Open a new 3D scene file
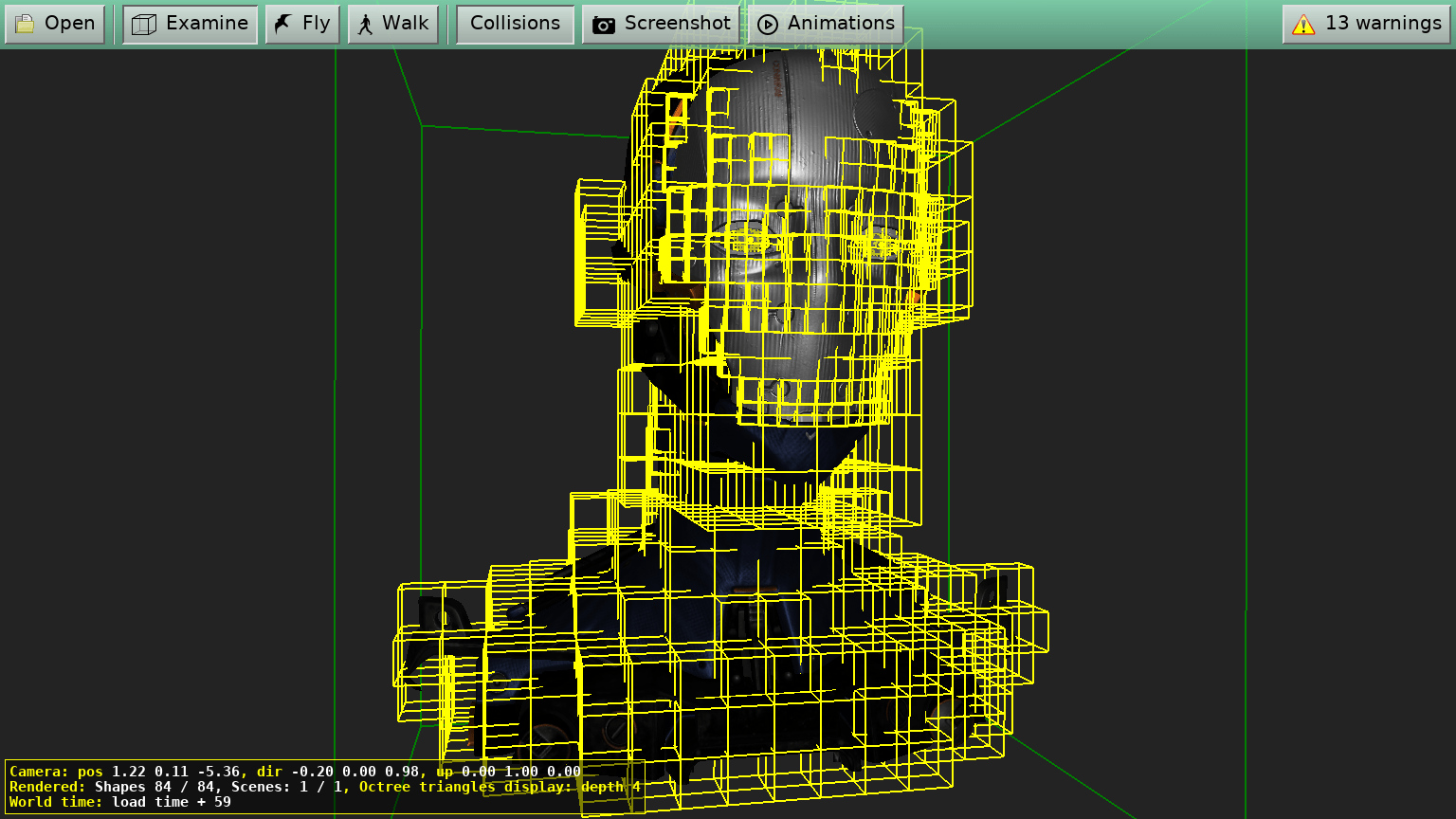 coord(55,24)
